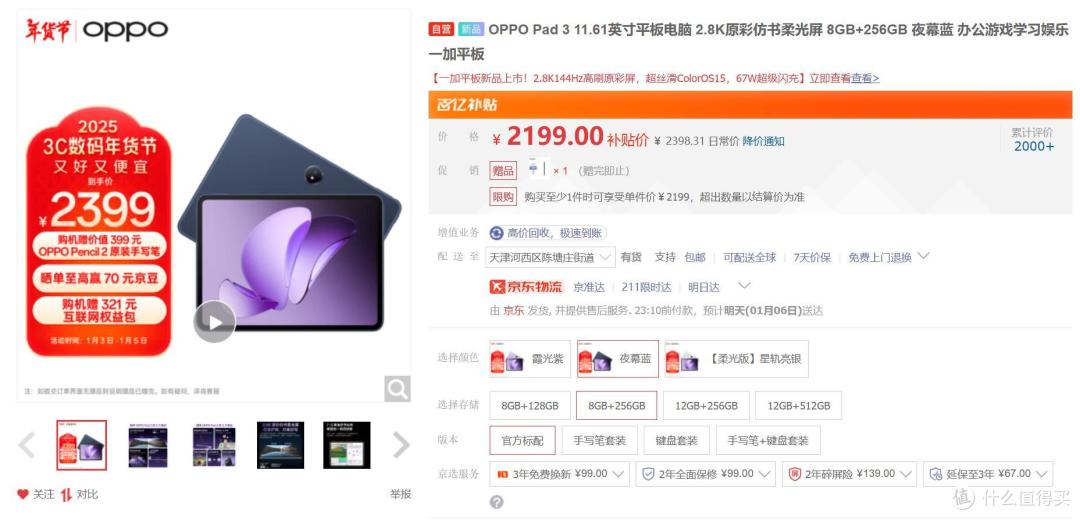Click the 高价回收 recycle icon
The width and height of the screenshot is (1080, 520).
pos(497,233)
